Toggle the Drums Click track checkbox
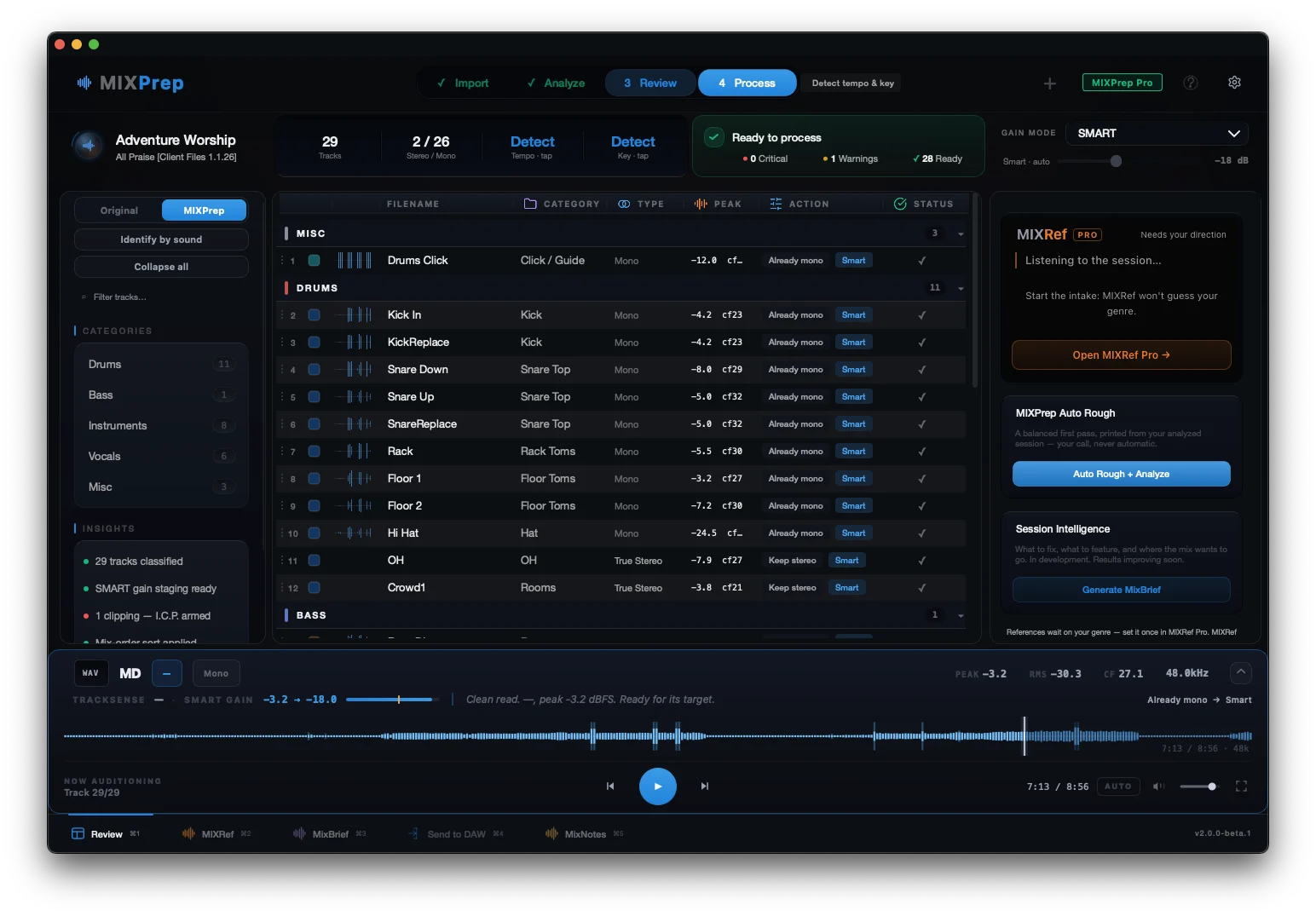 coord(314,261)
